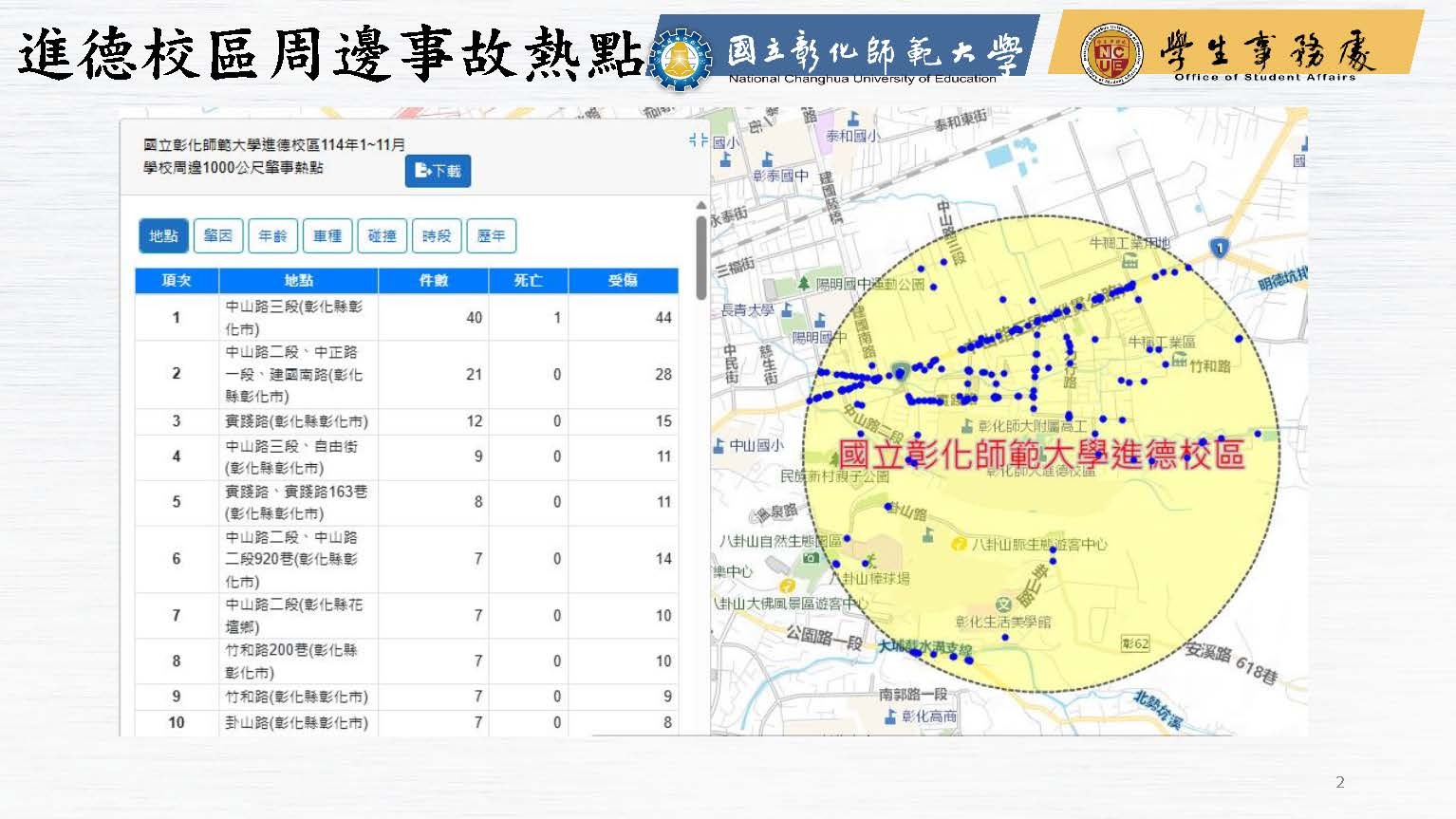Open the 時段 tab
Image resolution: width=1456 pixels, height=819 pixels.
coord(437,235)
